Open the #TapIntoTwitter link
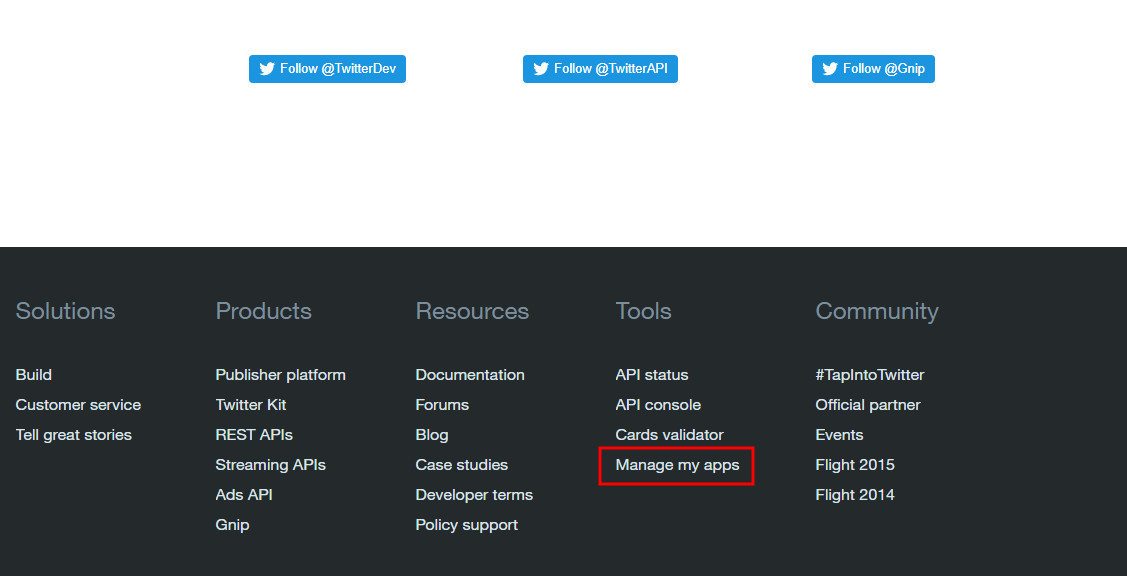The width and height of the screenshot is (1127, 576). (870, 375)
